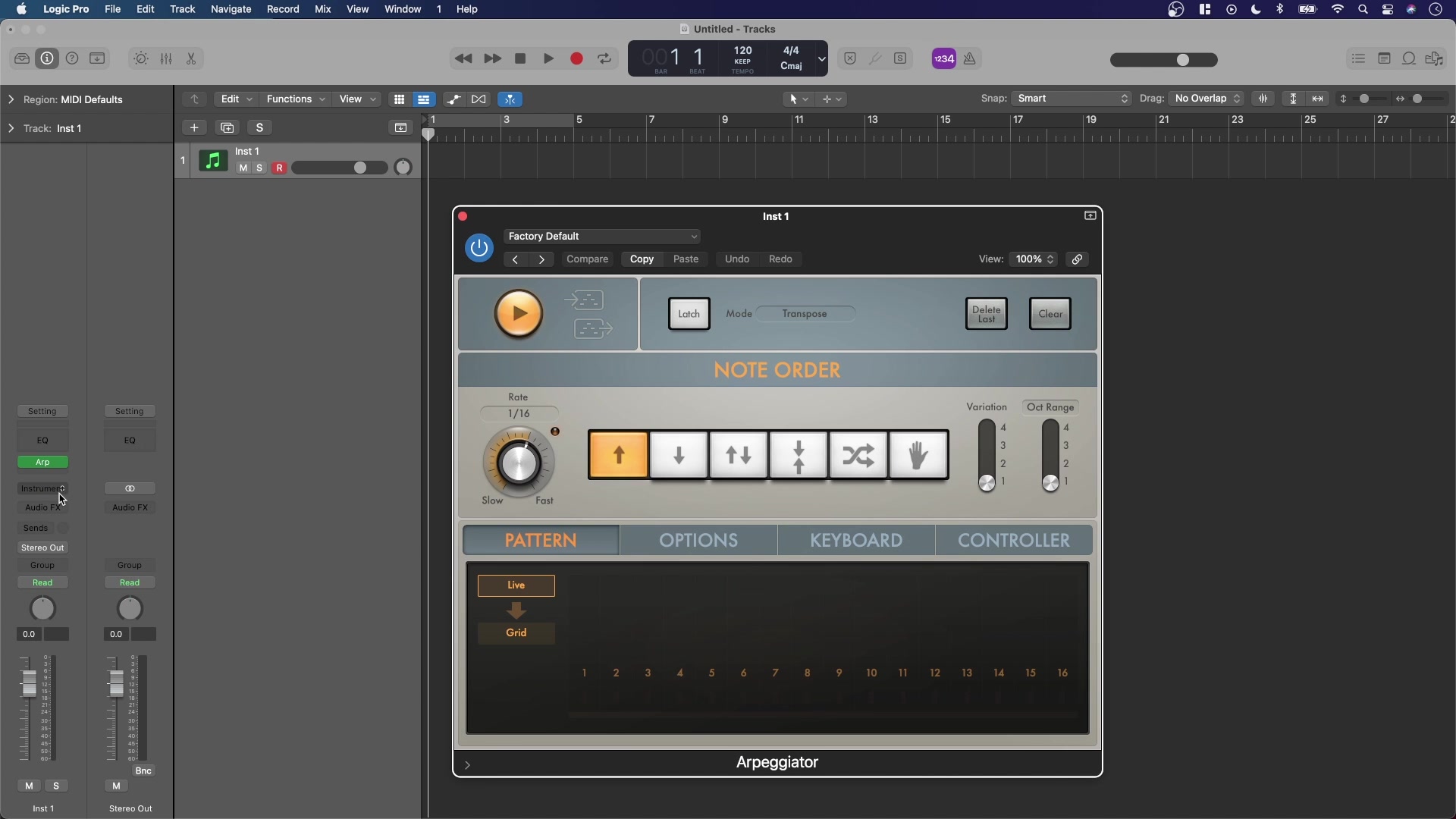Click the Clear button
This screenshot has height=819, width=1456.
[x=1050, y=314]
